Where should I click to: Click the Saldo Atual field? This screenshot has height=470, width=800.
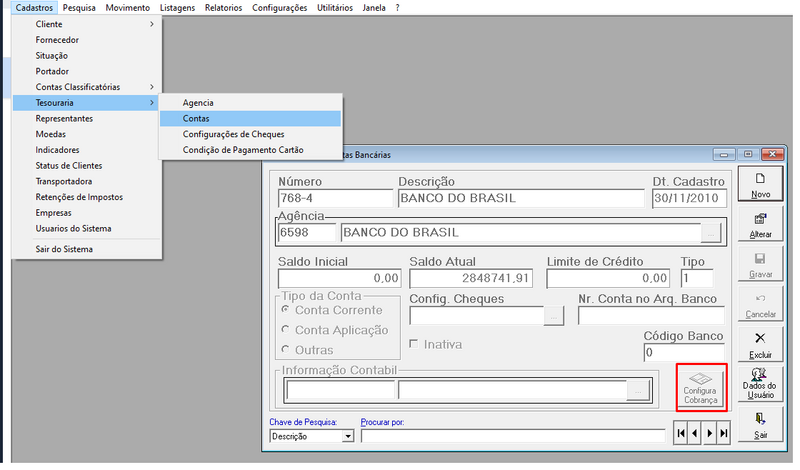[x=471, y=279]
